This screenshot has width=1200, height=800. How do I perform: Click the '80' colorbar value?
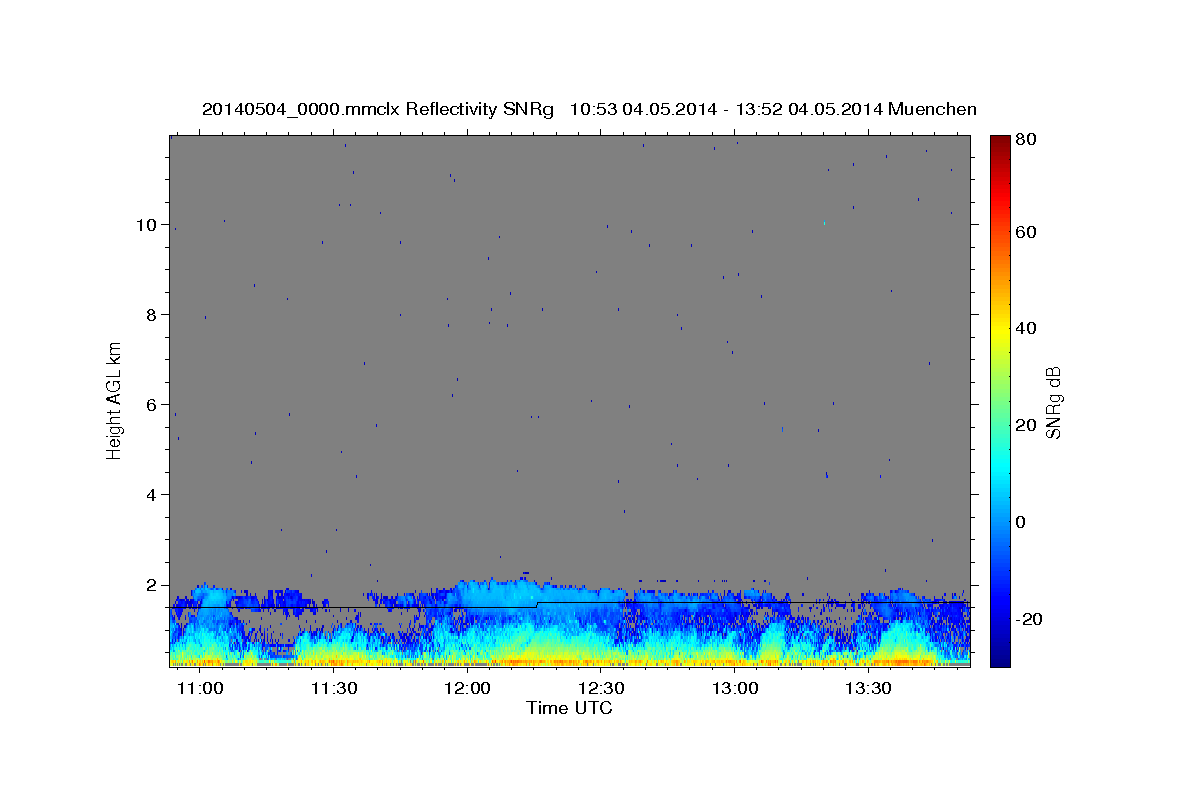coord(1027,141)
